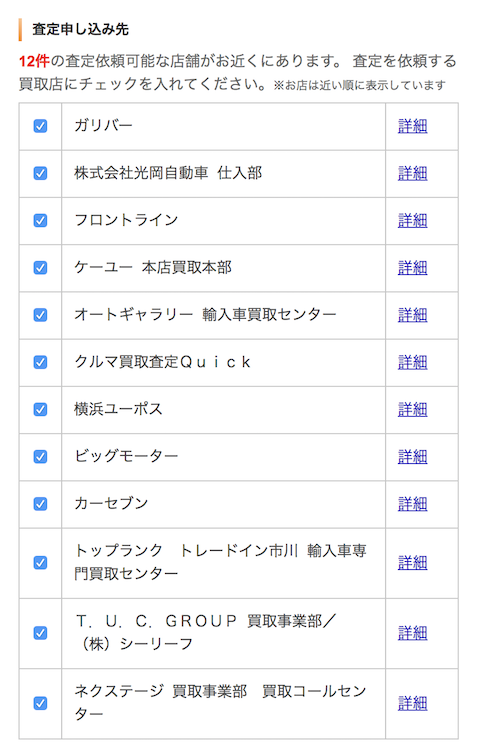View 詳細 for T.U.C. GROUP 買取事業部
478x756 pixels.
pos(412,634)
